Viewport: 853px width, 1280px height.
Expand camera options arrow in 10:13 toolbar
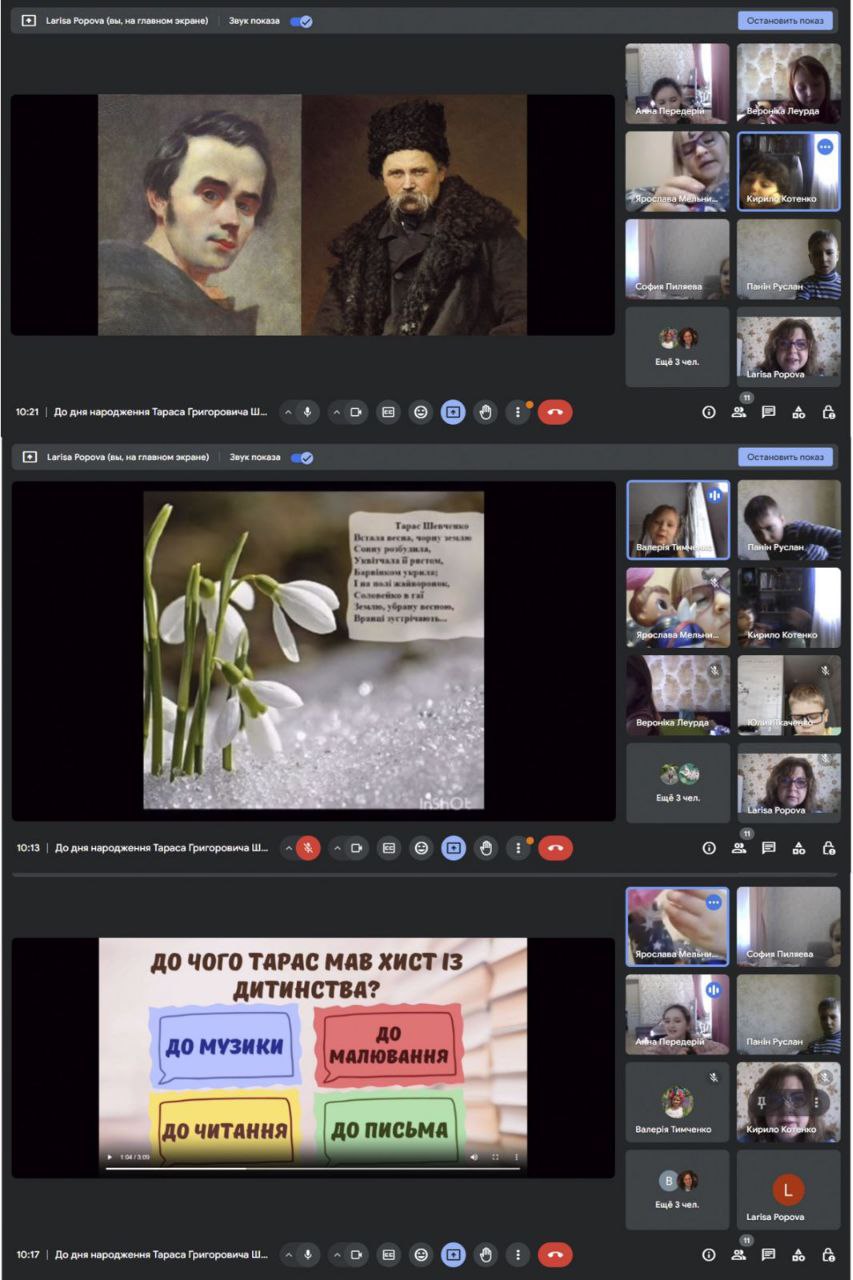tap(337, 848)
